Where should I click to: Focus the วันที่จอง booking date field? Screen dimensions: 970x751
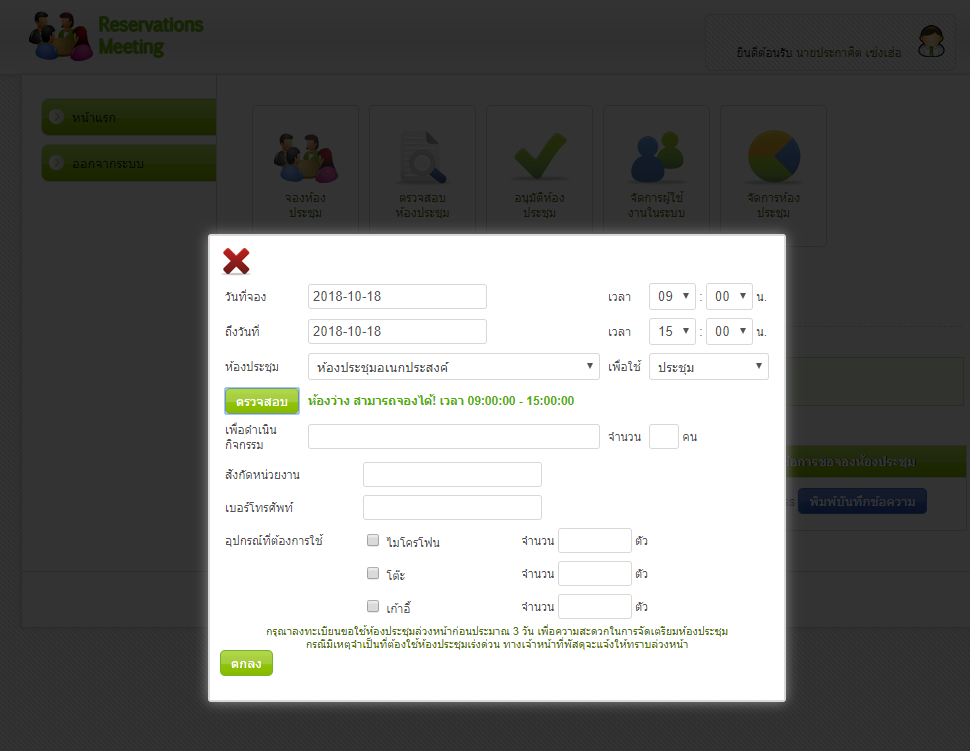397,296
